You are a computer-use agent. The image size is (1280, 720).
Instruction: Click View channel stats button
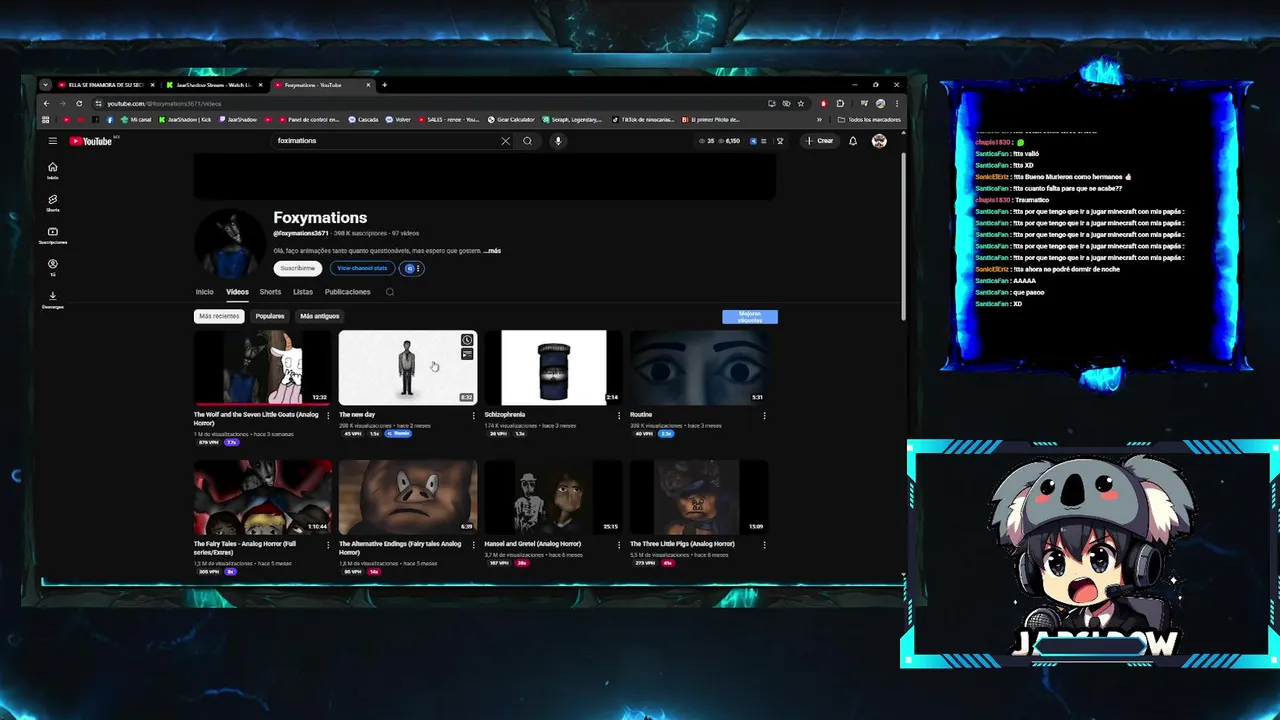click(362, 268)
